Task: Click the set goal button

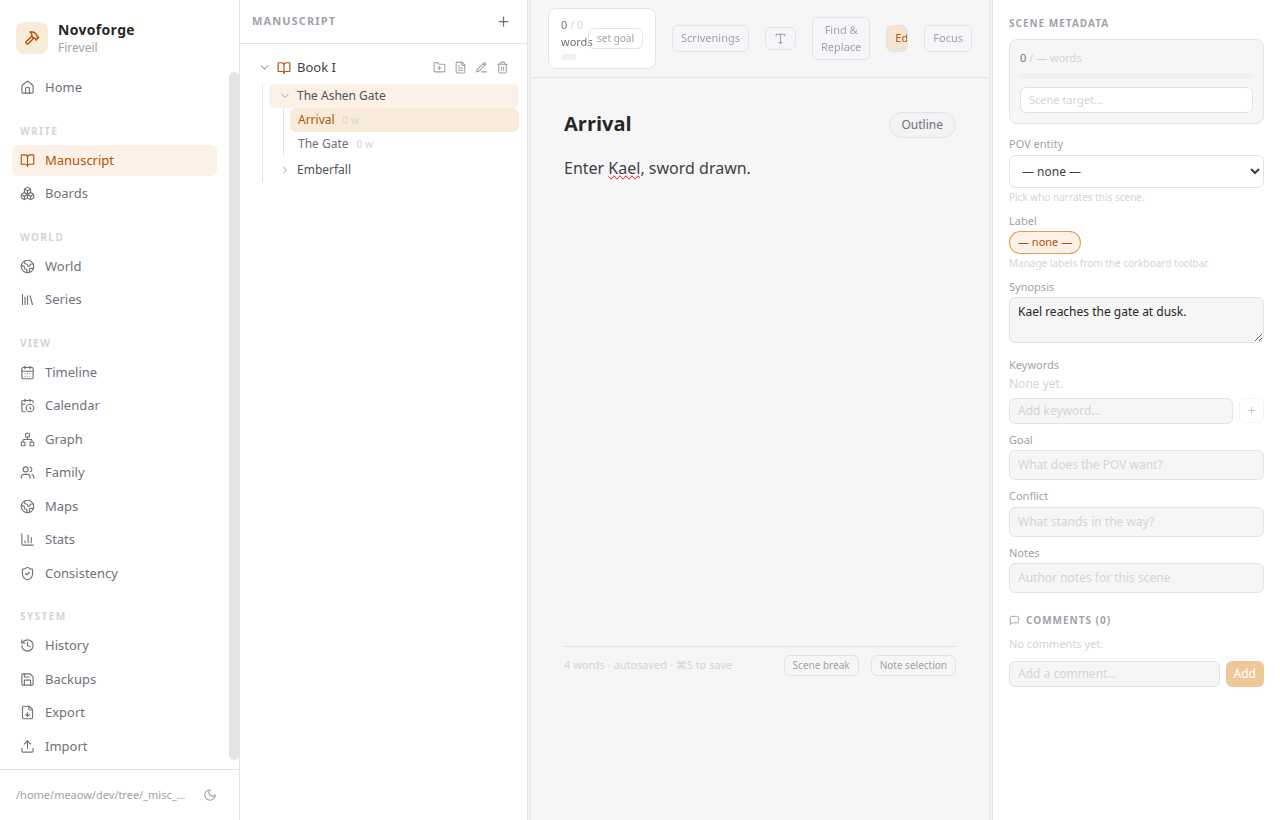Action: coord(616,38)
